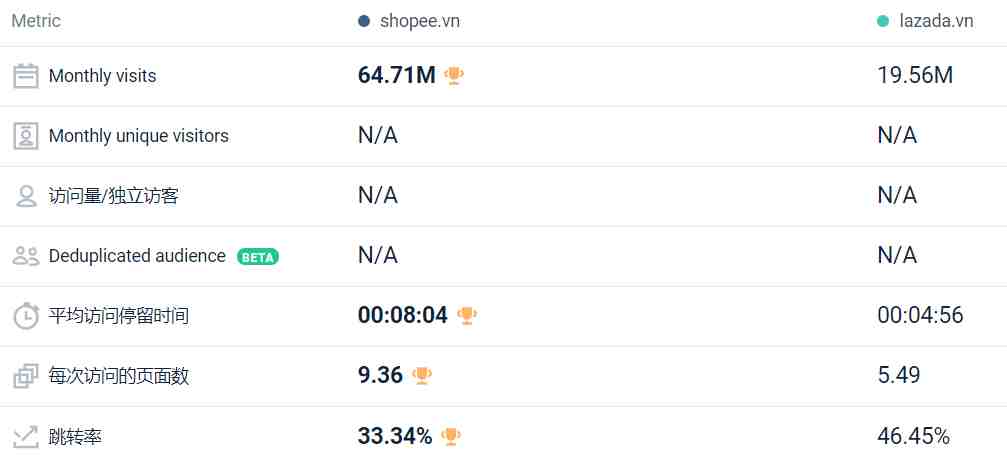1007x468 pixels.
Task: Click the trophy icon next to 64.71M
Action: pos(454,76)
